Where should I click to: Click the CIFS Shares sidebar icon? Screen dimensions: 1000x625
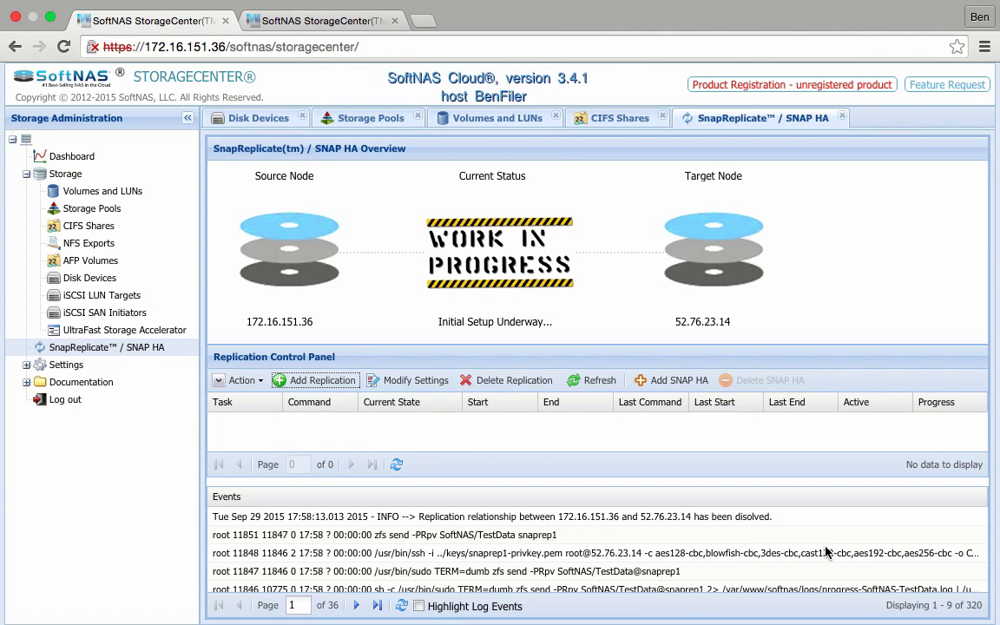click(53, 226)
